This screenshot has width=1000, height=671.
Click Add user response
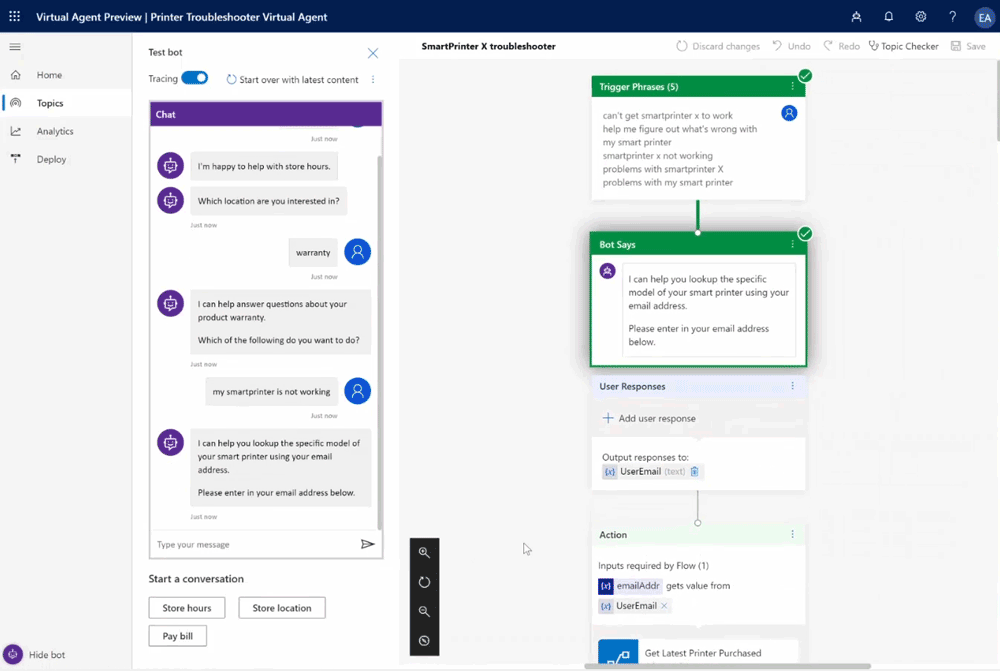[649, 418]
